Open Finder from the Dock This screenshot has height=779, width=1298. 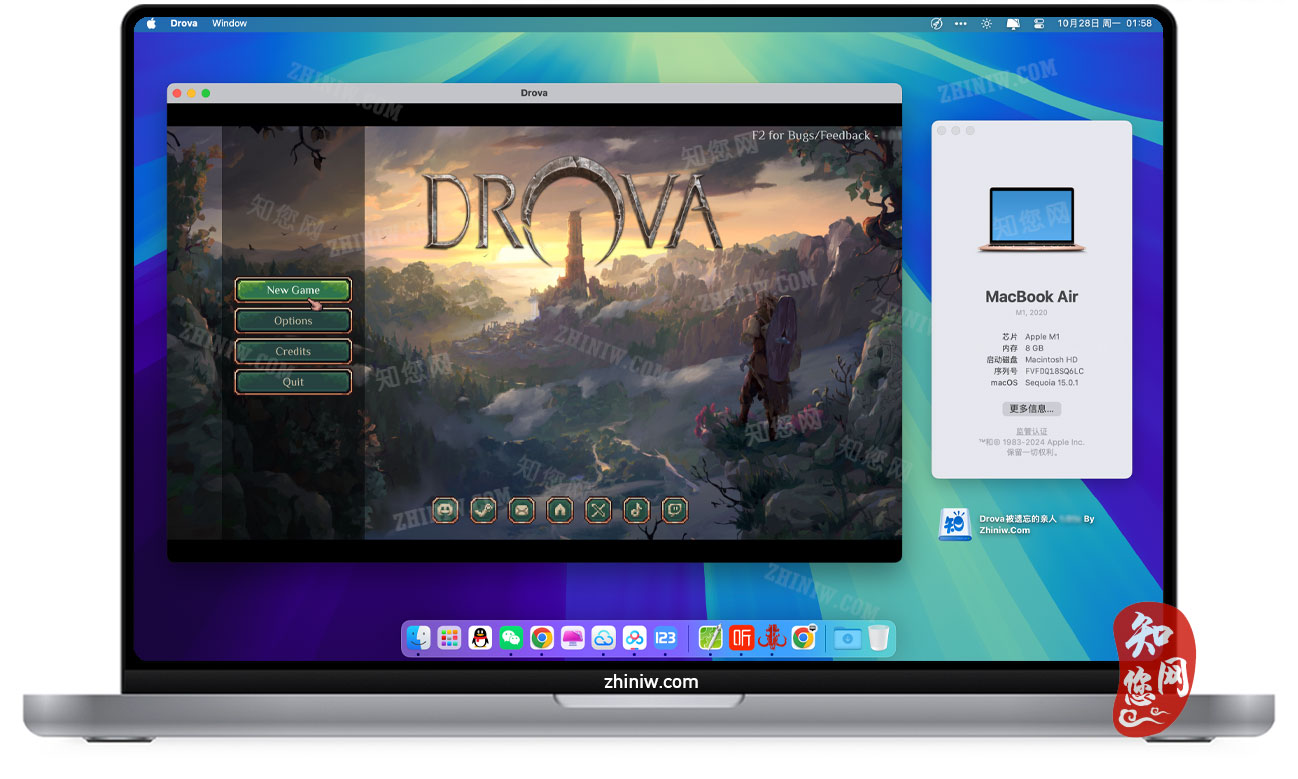pyautogui.click(x=418, y=638)
